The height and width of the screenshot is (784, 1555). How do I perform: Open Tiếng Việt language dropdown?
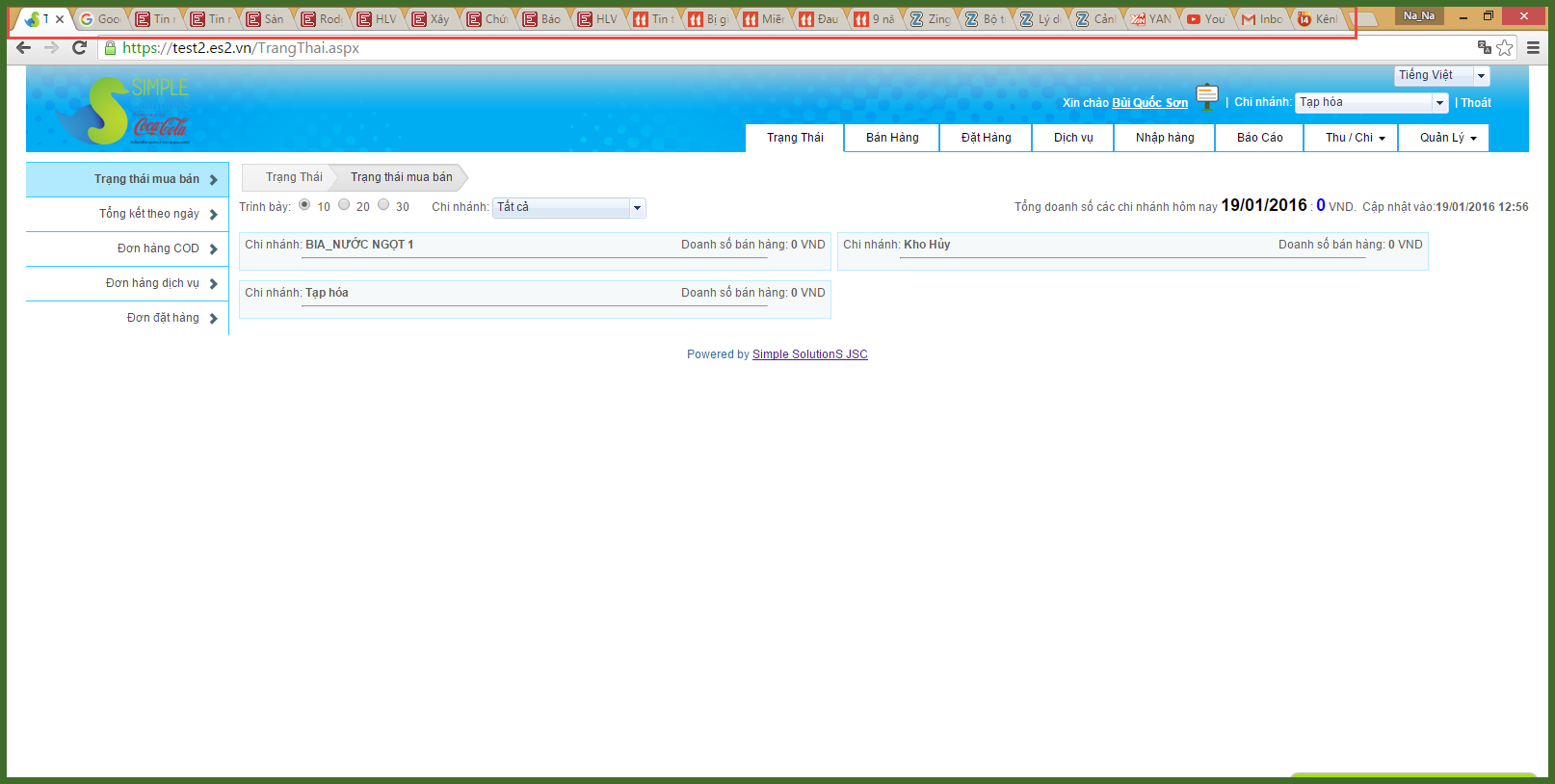[1442, 75]
